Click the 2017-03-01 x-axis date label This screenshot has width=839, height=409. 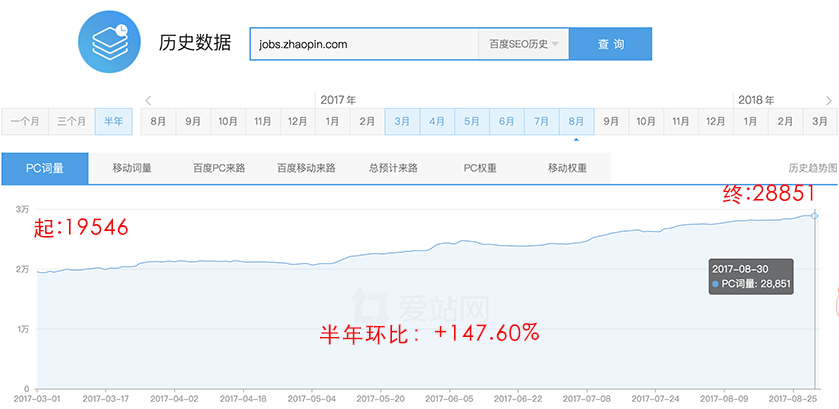(x=36, y=399)
